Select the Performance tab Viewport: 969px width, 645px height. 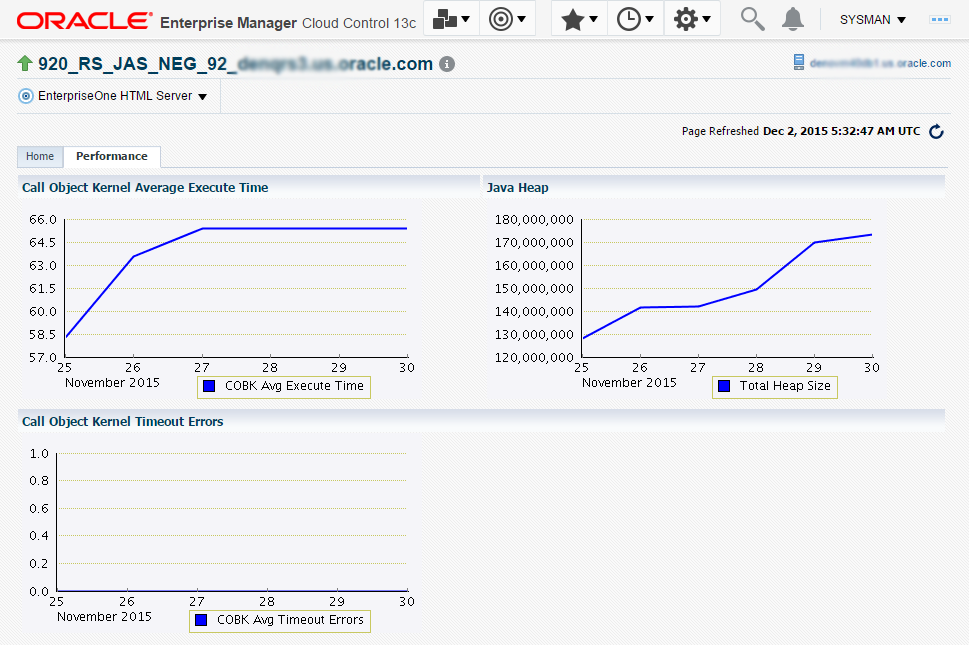(x=112, y=156)
